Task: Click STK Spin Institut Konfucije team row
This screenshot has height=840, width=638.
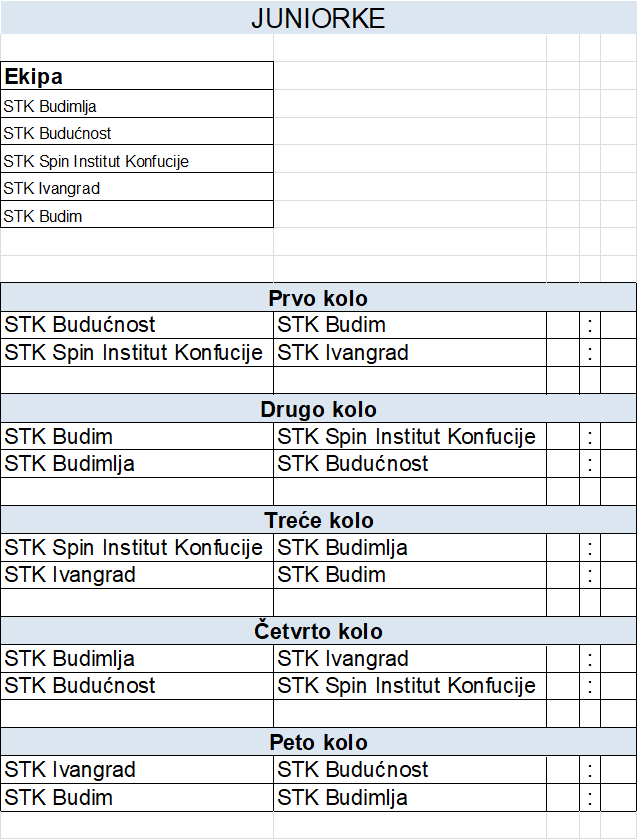Action: coord(137,159)
